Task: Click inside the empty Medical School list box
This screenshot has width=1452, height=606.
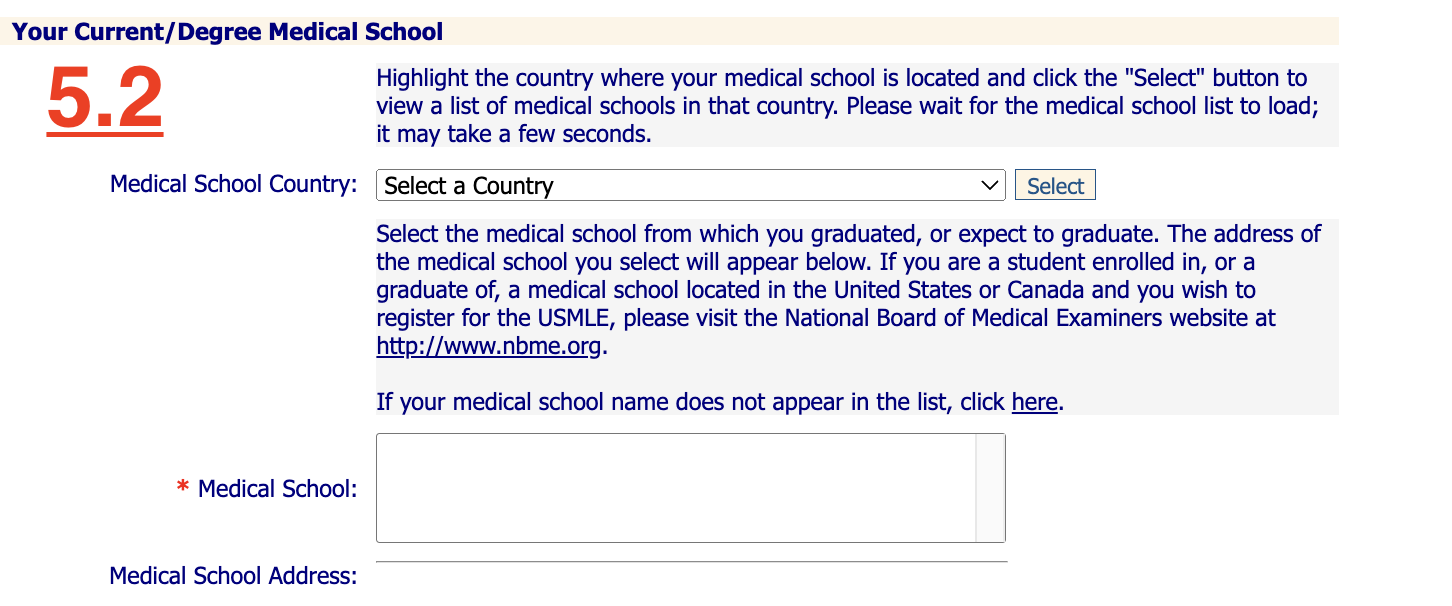Action: (x=676, y=488)
